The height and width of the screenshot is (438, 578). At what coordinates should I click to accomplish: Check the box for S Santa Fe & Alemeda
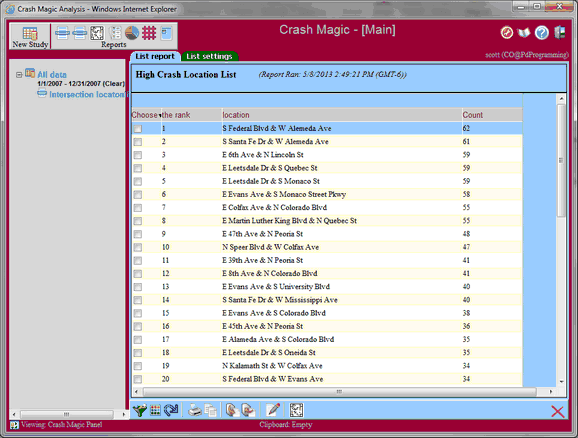138,142
